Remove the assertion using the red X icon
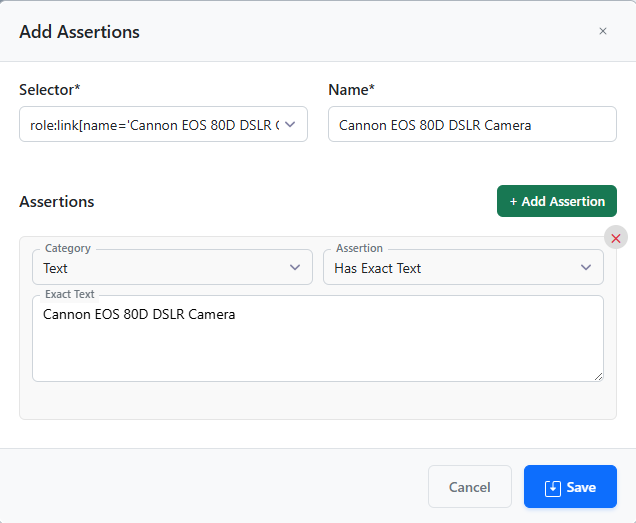The height and width of the screenshot is (523, 636). pos(616,238)
